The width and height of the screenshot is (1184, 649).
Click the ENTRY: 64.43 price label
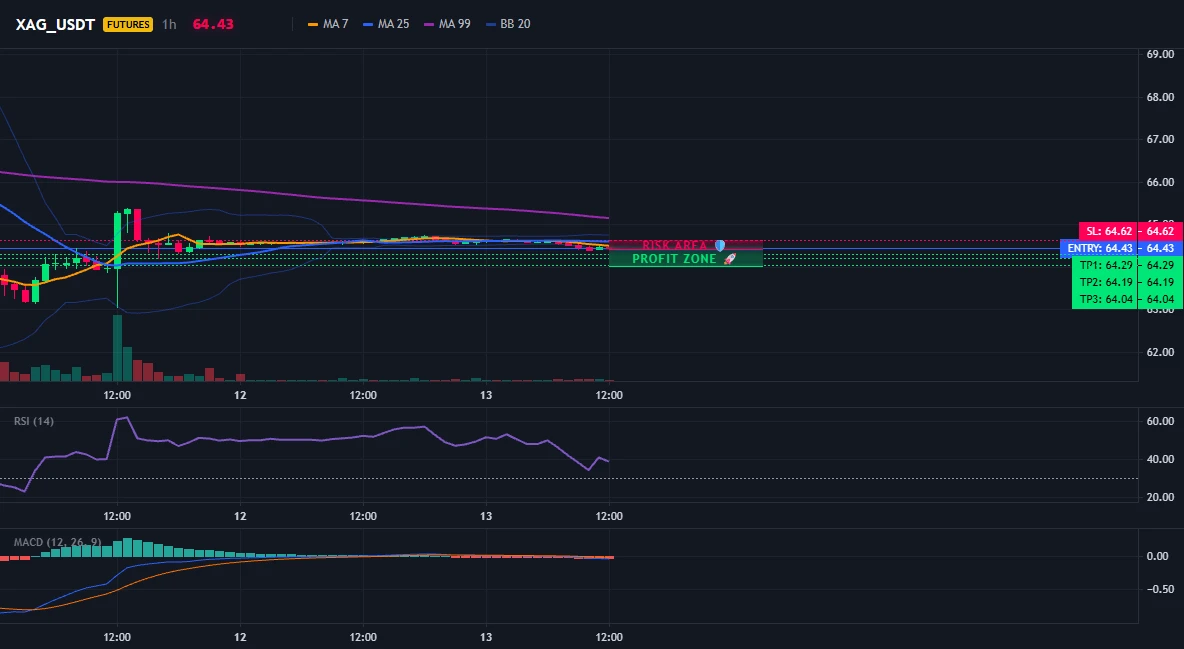pyautogui.click(x=1099, y=249)
